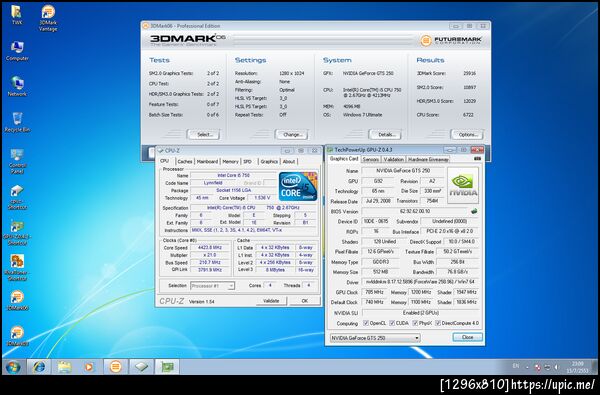Click the Select... button in 3DMark06
Screen dimensions: 600x395
pyautogui.click(x=204, y=135)
